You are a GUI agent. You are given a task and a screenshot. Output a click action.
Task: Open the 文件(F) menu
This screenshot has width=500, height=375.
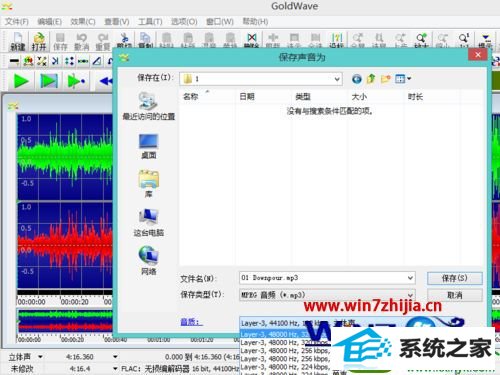pyautogui.click(x=16, y=22)
